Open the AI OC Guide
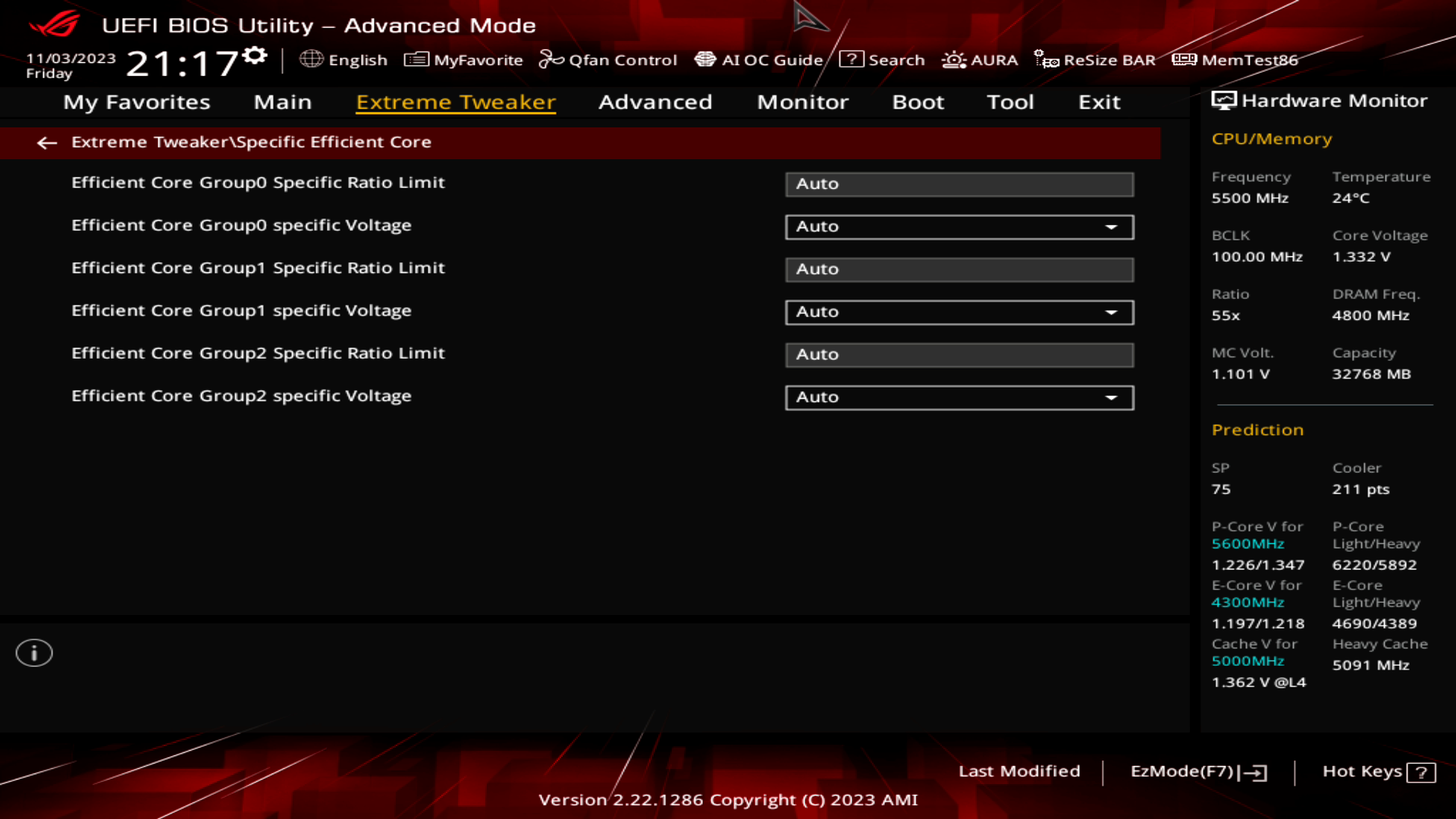1456x819 pixels. pos(706,59)
